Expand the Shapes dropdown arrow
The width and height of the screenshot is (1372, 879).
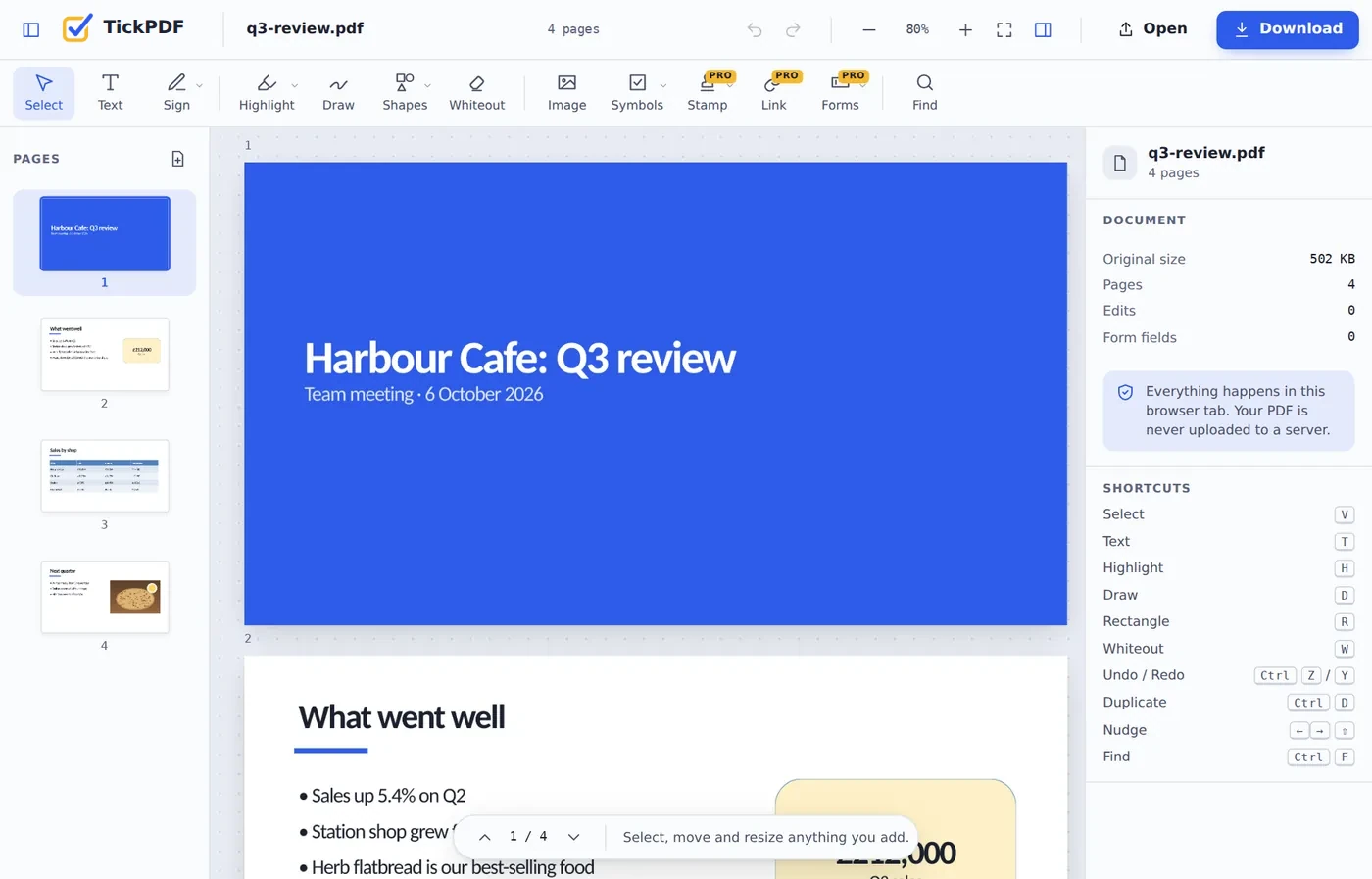coord(428,85)
